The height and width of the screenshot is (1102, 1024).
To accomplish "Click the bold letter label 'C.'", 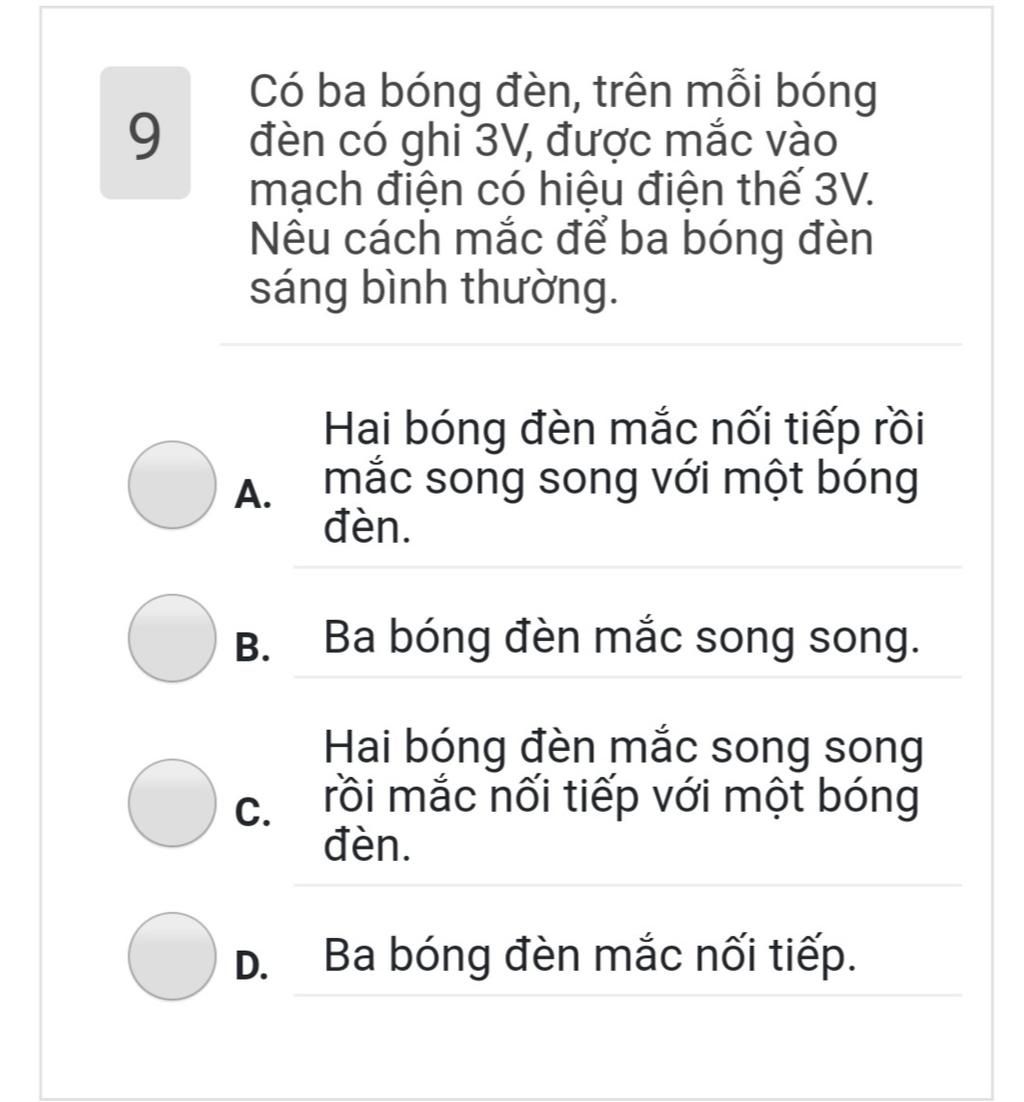I will coord(253,812).
